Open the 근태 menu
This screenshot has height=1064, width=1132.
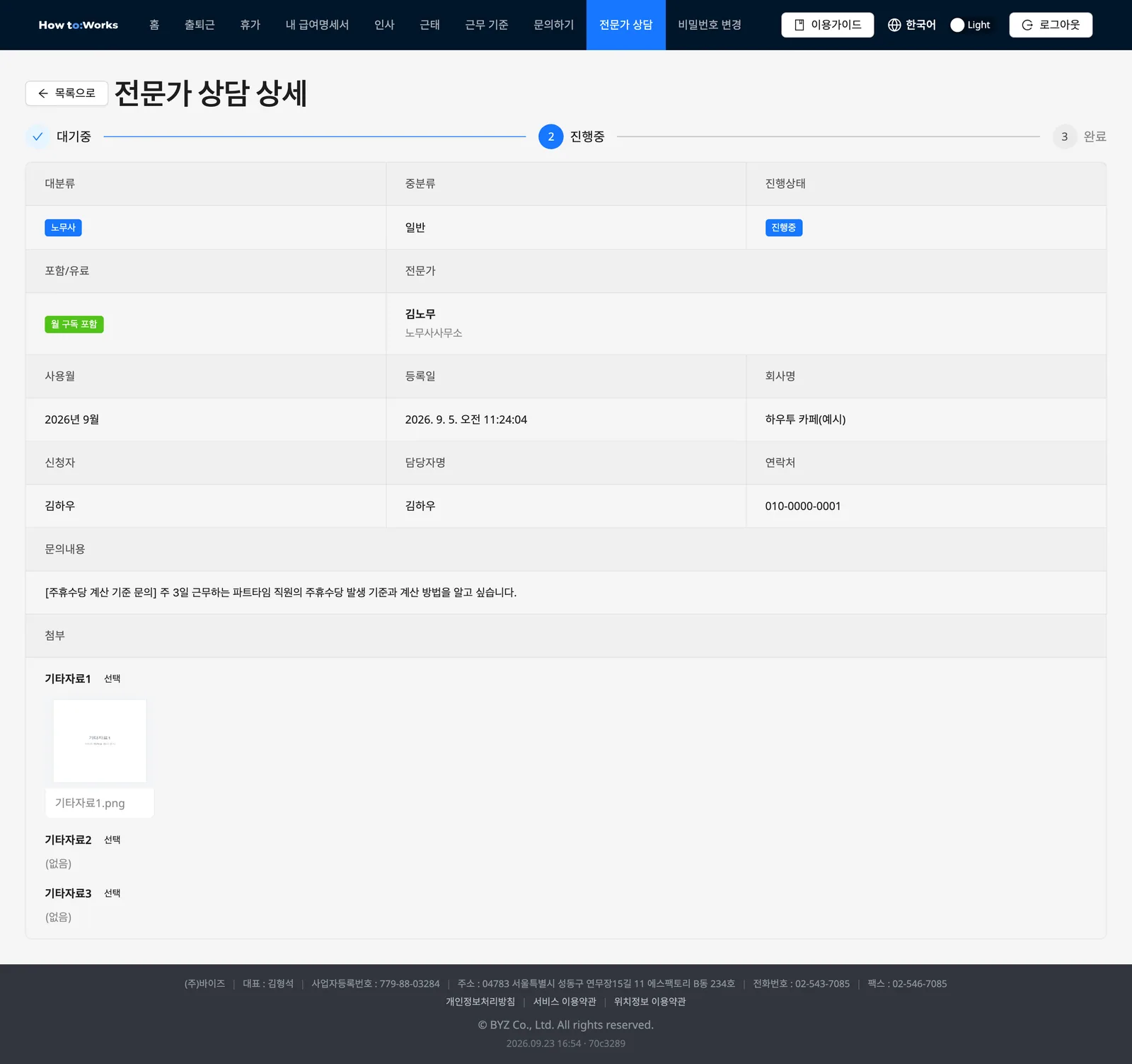tap(429, 25)
